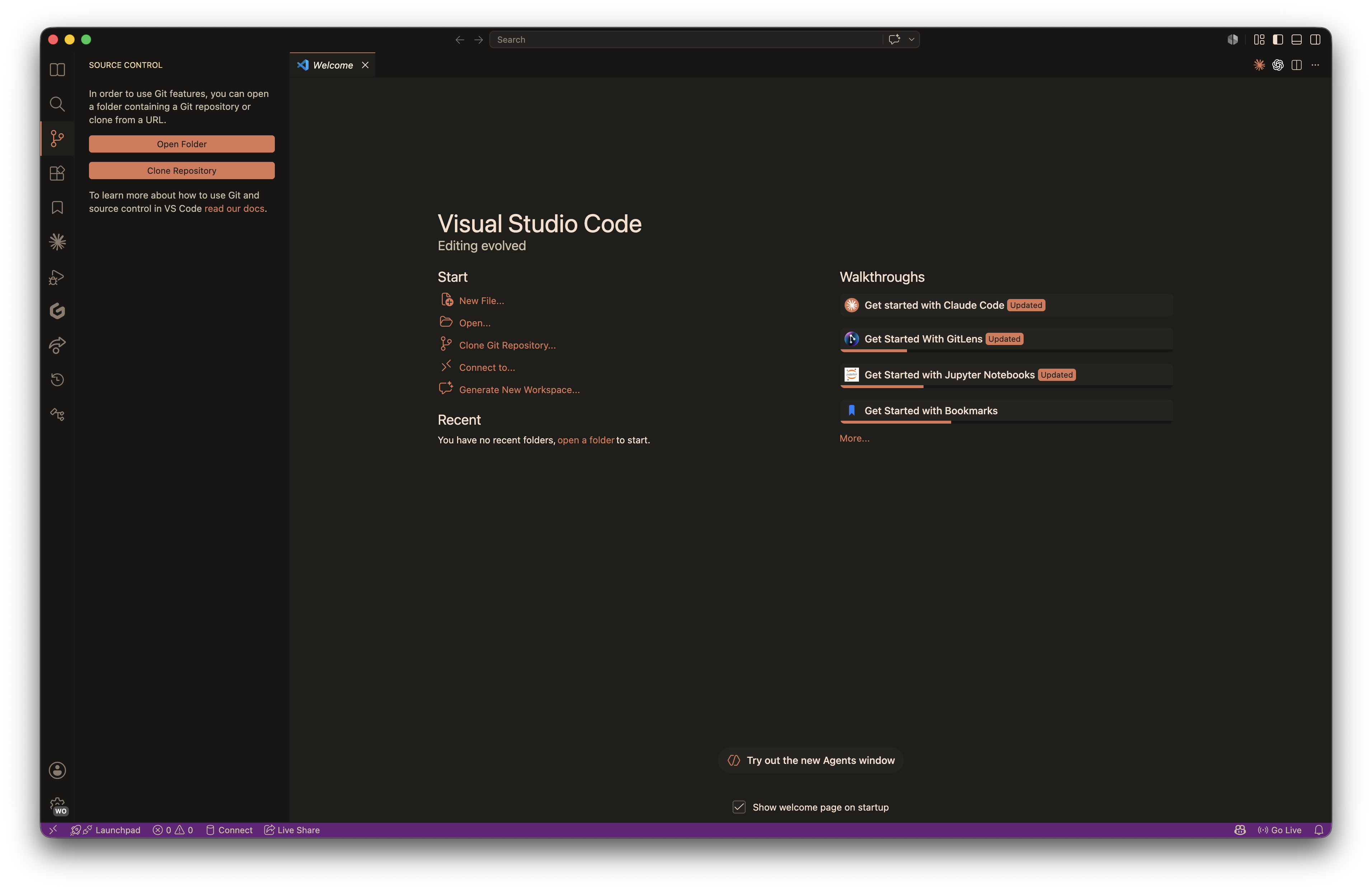This screenshot has height=891, width=1372.
Task: Open the Get Started With GitLens walkthrough
Action: coord(1006,339)
